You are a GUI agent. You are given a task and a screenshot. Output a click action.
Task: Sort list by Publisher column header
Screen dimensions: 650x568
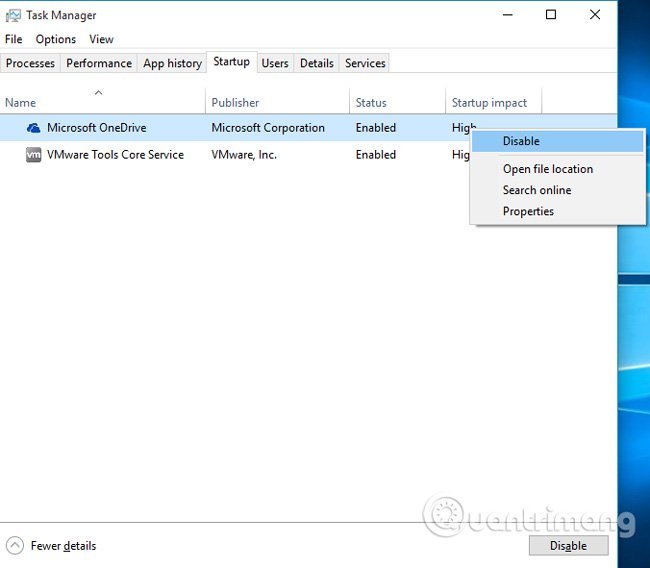pyautogui.click(x=235, y=102)
